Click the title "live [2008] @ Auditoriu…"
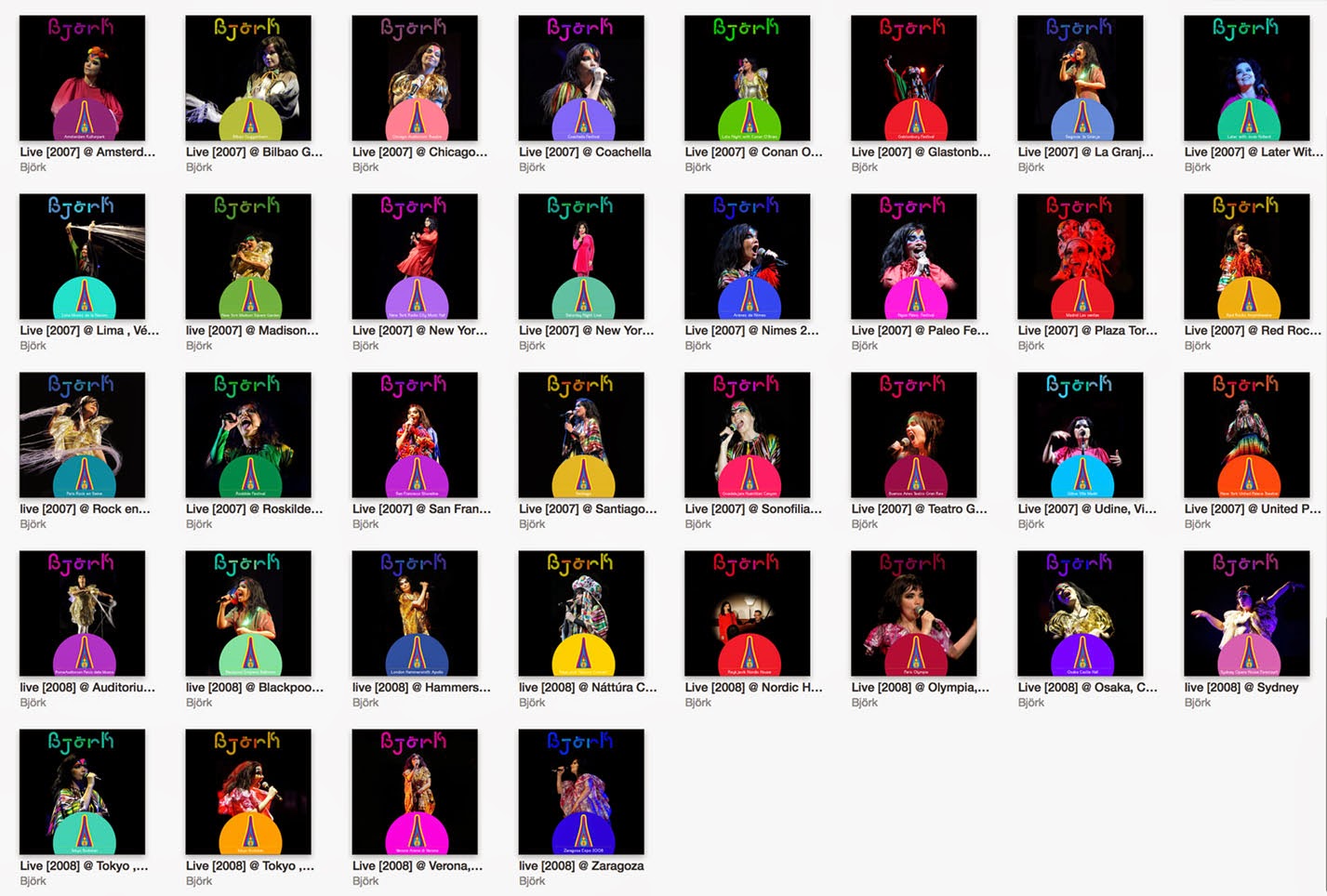The height and width of the screenshot is (896, 1327). (x=87, y=687)
